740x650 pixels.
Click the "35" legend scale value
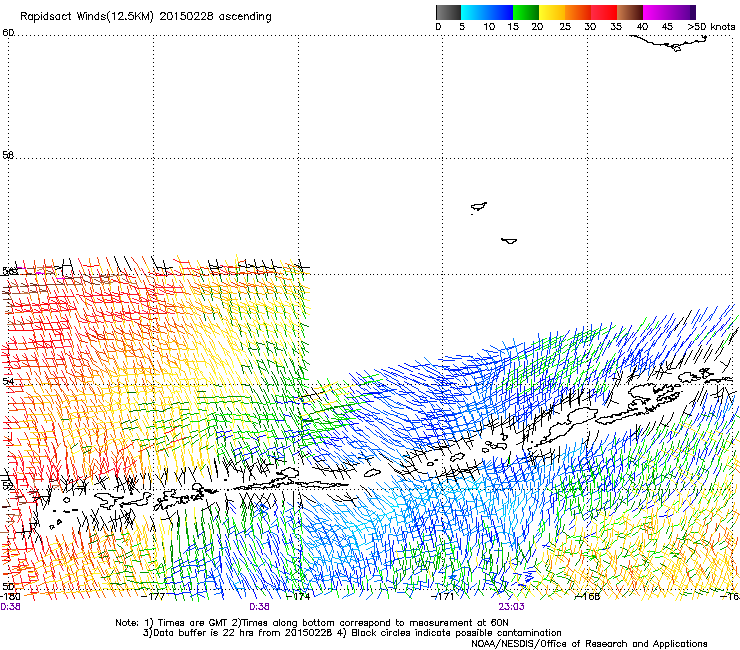[x=616, y=27]
